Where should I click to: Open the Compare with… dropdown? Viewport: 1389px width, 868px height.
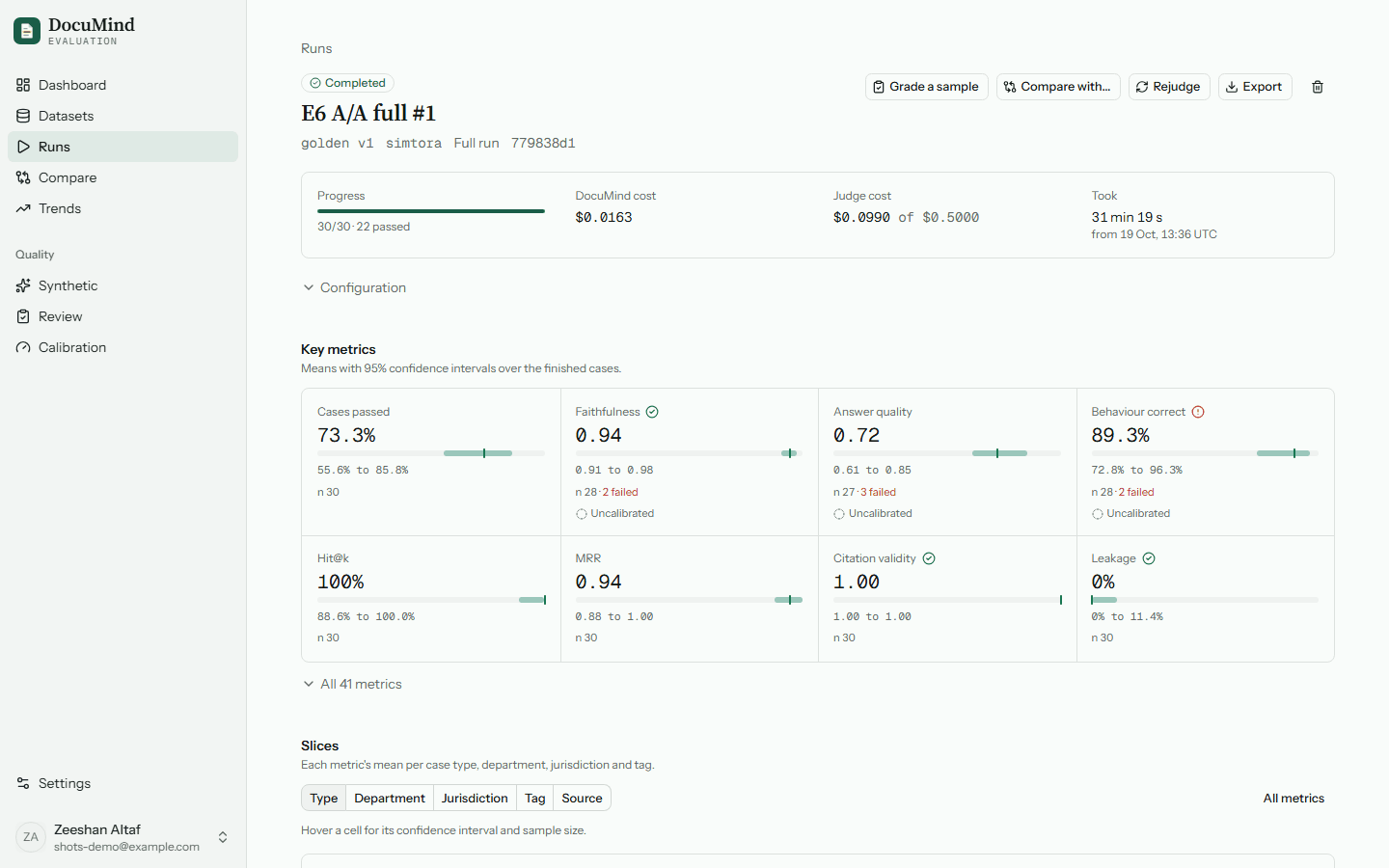pyautogui.click(x=1058, y=87)
